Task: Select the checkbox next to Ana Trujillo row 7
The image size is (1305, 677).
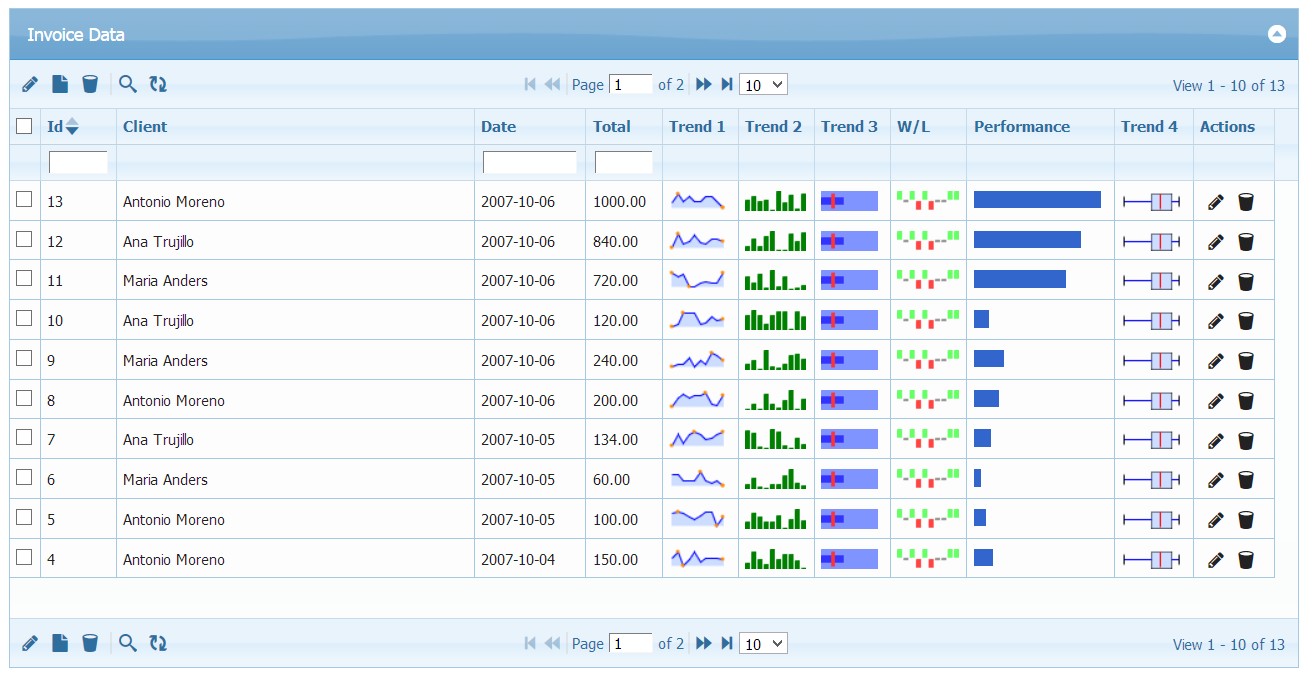Action: (24, 438)
